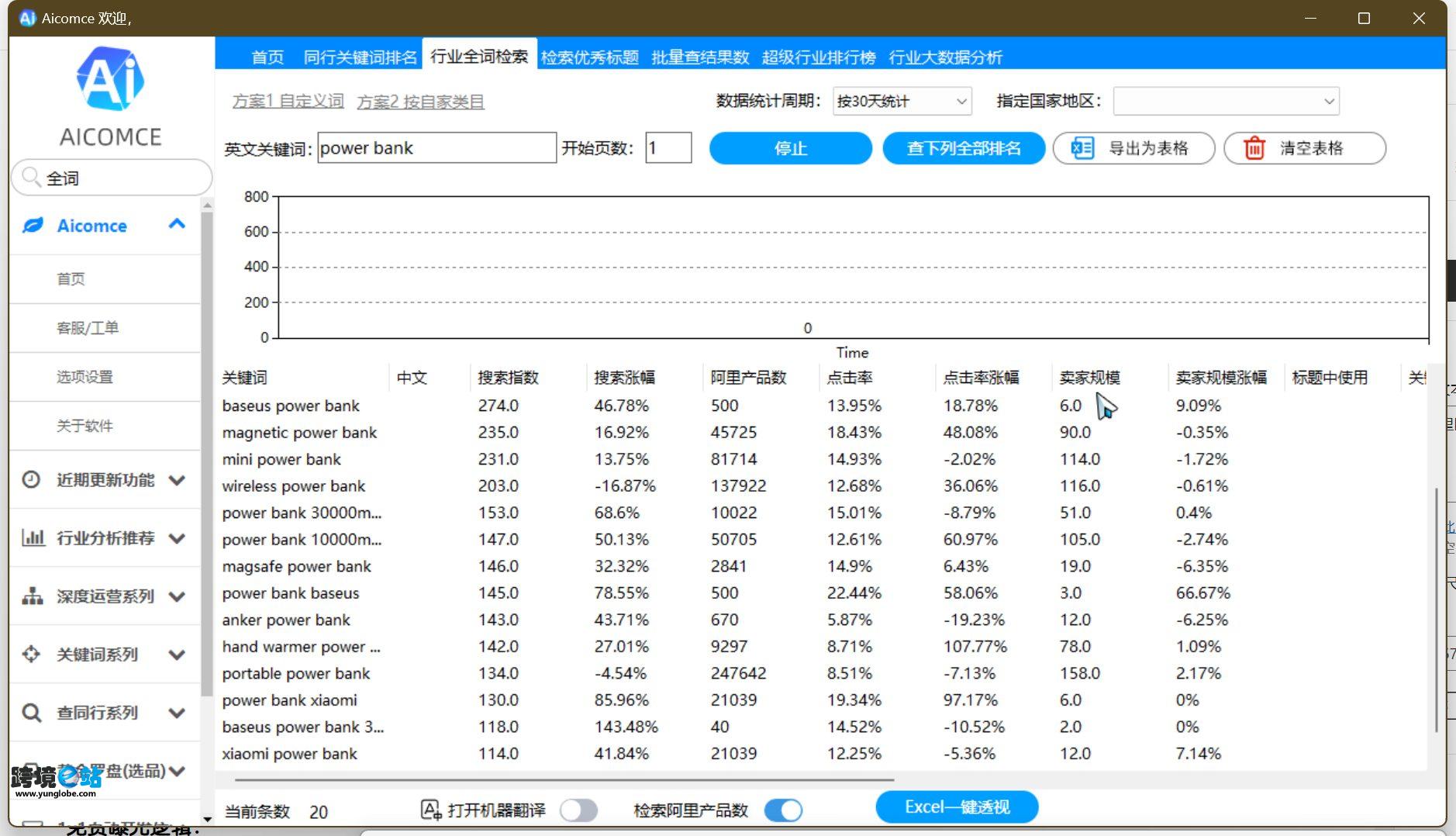
Task: Select the xiaomi power bank row
Action: coord(822,753)
